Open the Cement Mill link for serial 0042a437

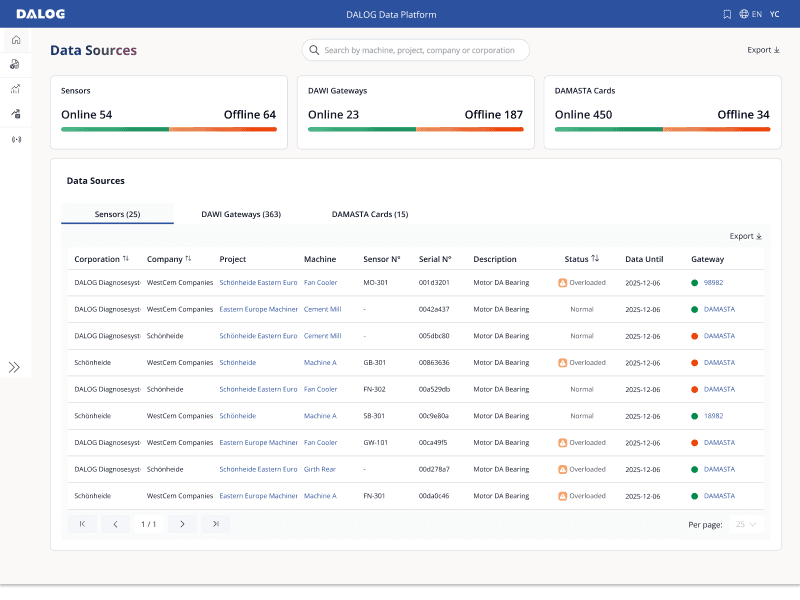point(322,309)
